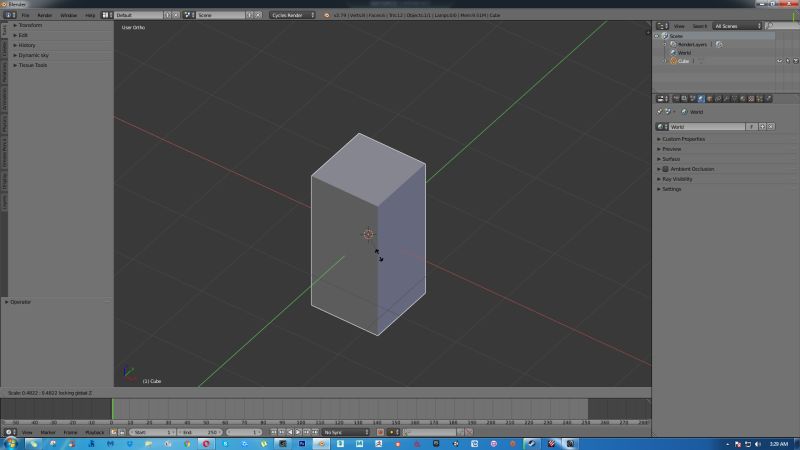Delete the current screen layout
This screenshot has width=800, height=450.
(176, 15)
